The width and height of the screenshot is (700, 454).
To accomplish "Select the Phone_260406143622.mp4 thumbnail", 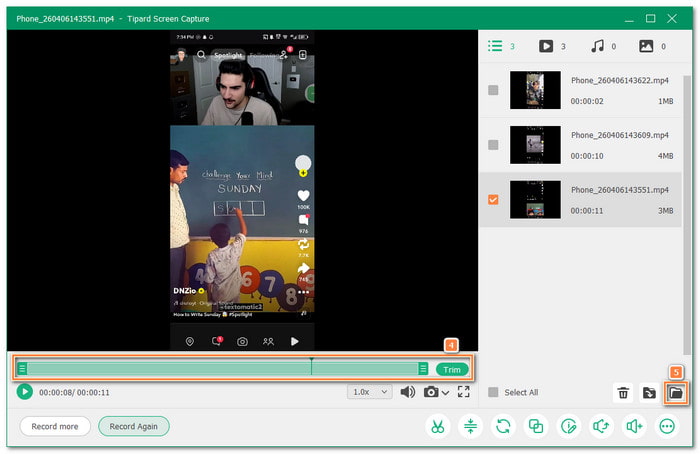I will coord(535,90).
